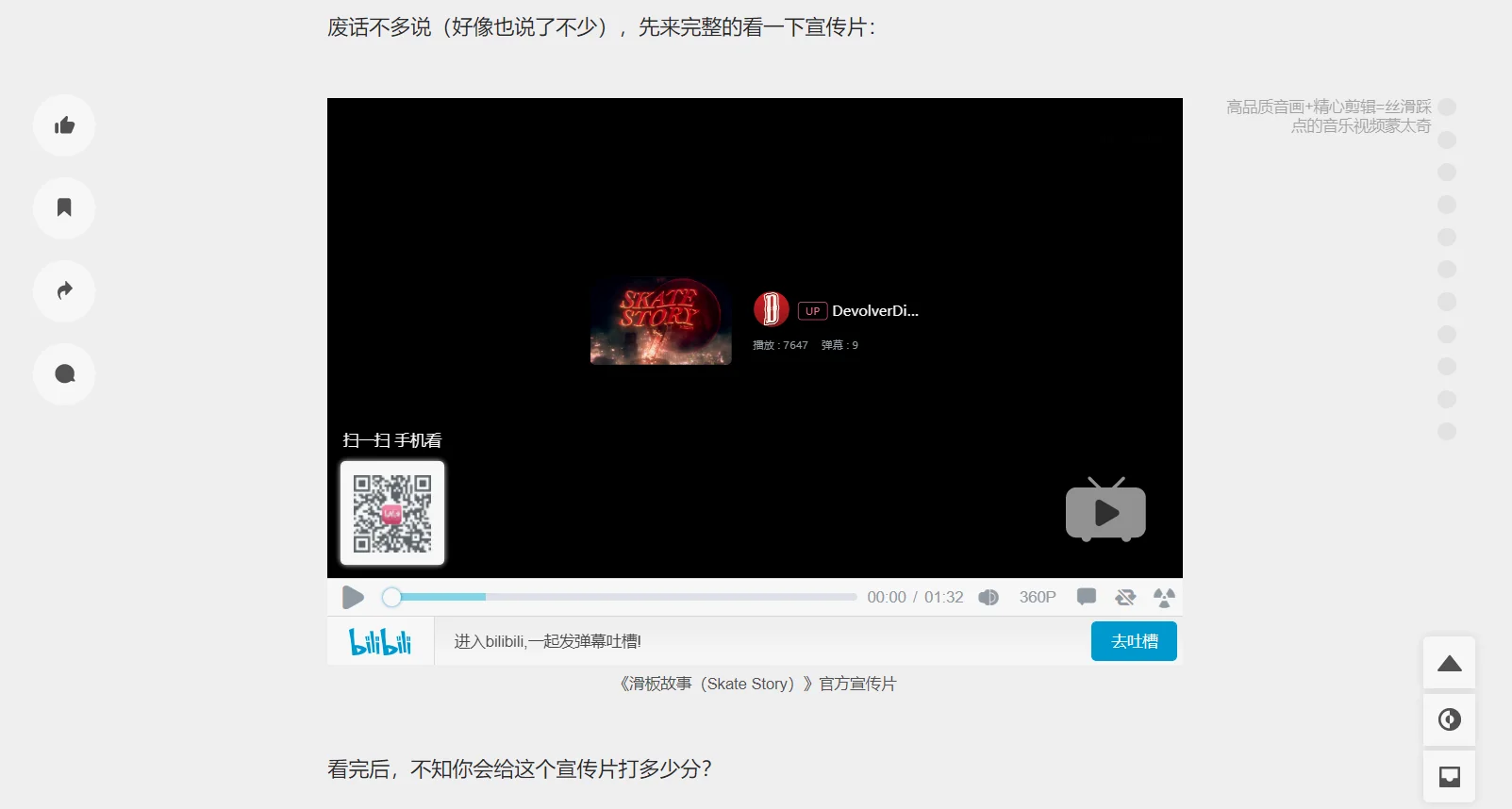Click the Devolver Digital uploader avatar
The image size is (1512, 809).
click(771, 309)
